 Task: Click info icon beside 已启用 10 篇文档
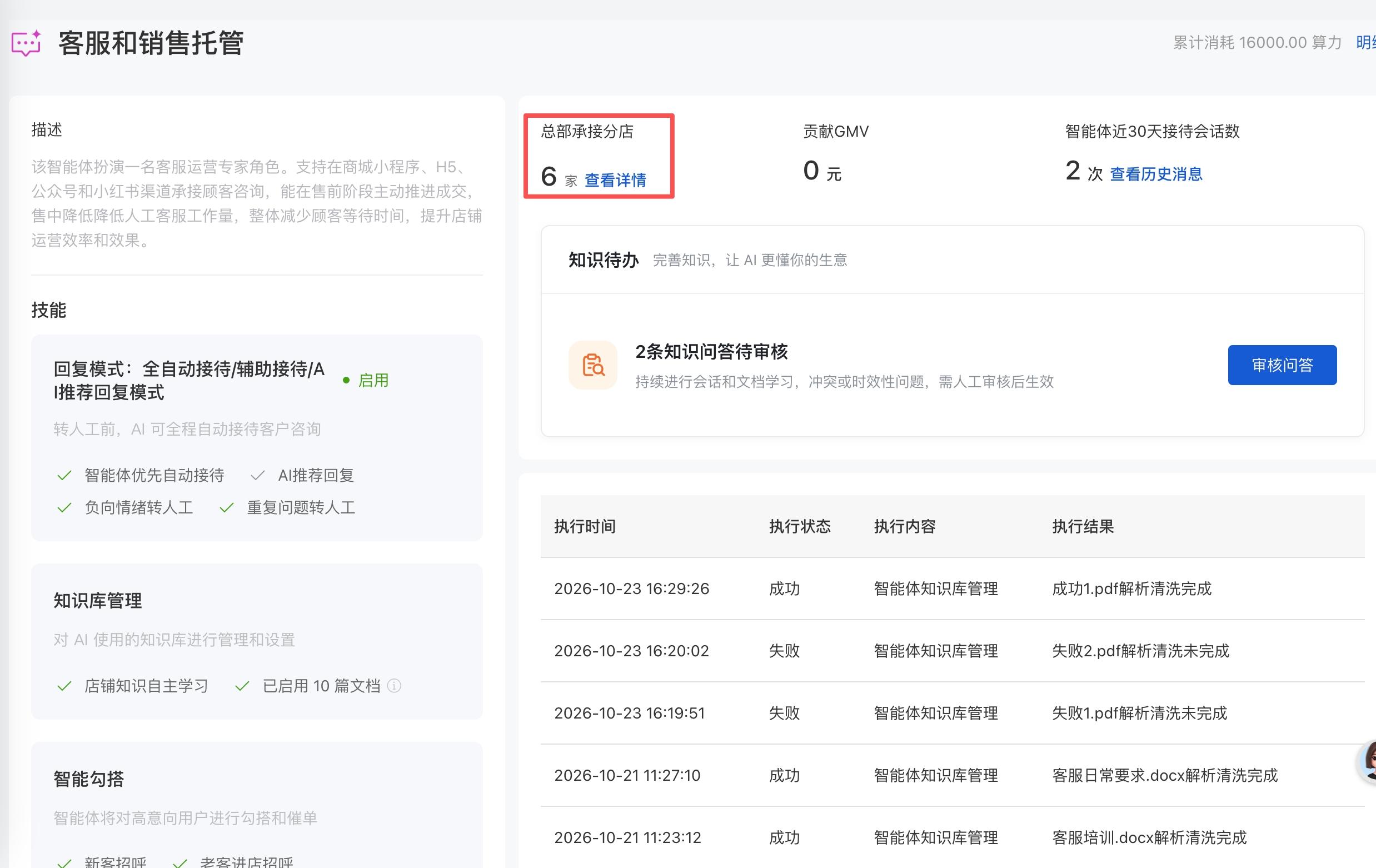tap(394, 685)
